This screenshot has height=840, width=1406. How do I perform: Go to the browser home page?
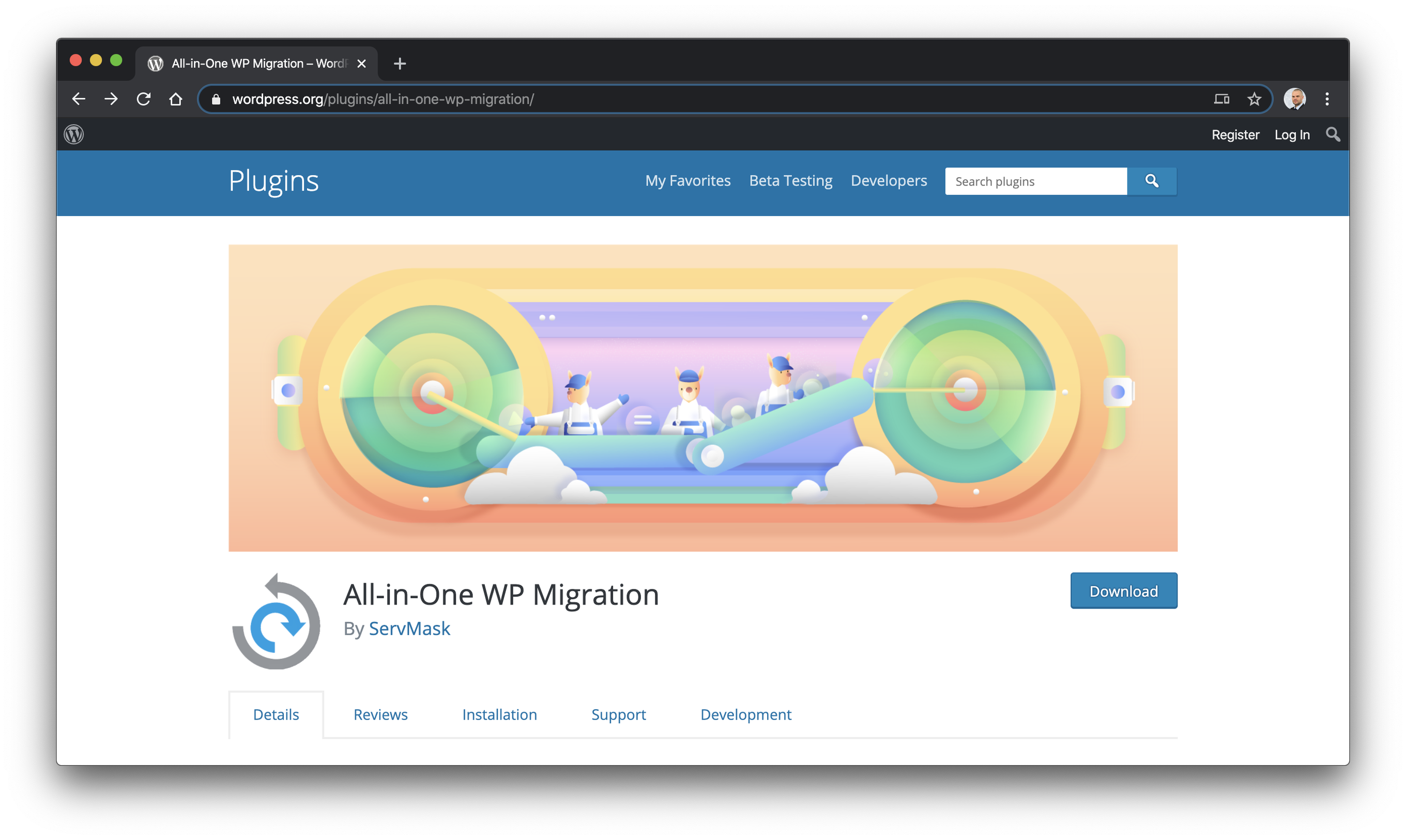coord(176,99)
